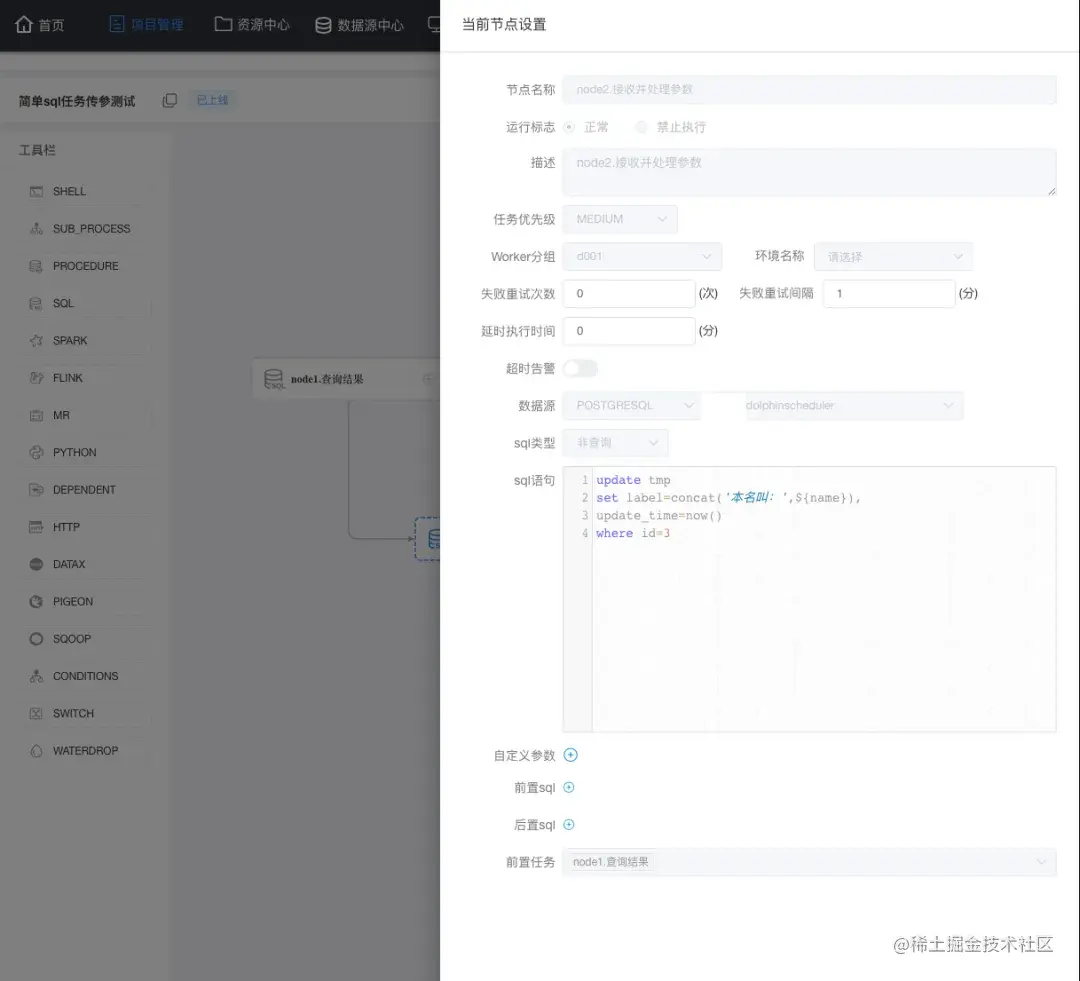Image resolution: width=1080 pixels, height=981 pixels.
Task: Pick the SPARK task icon
Action: [x=37, y=340]
